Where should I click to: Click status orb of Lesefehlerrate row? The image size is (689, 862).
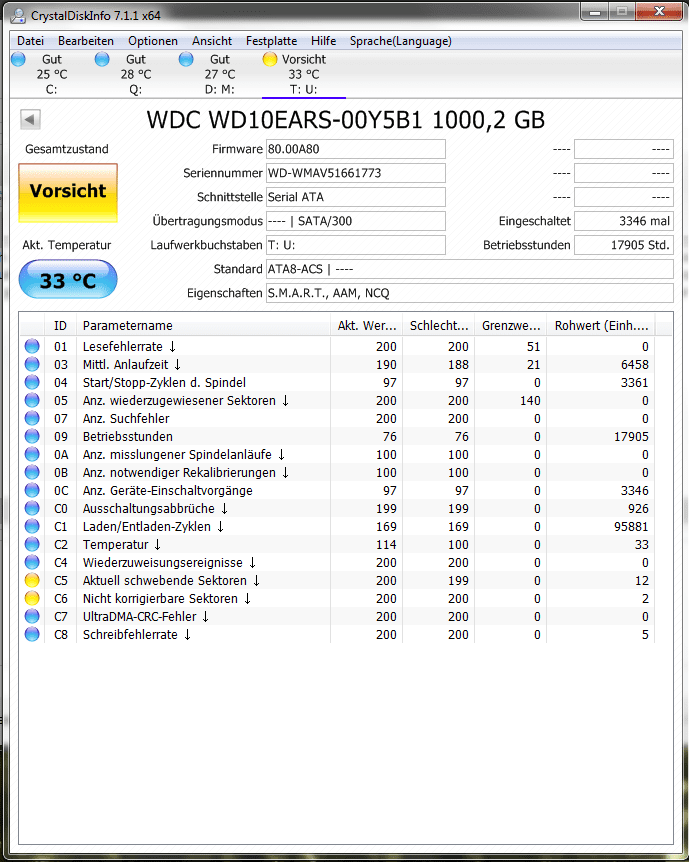tap(32, 346)
